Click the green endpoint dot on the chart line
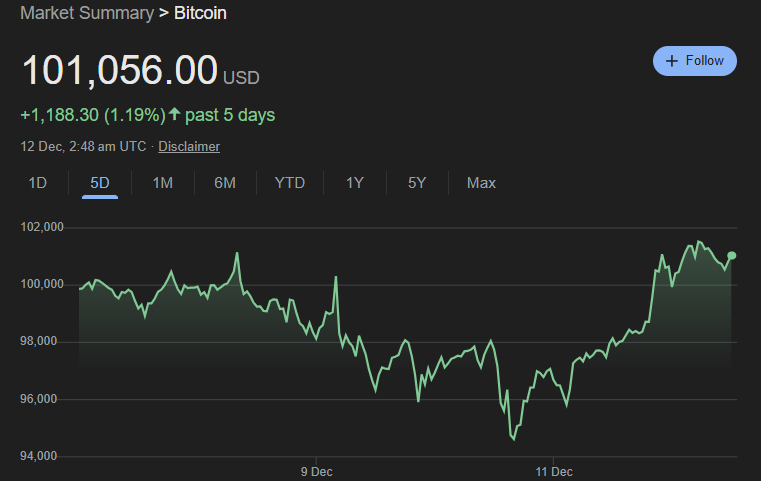The width and height of the screenshot is (761, 481). [732, 256]
